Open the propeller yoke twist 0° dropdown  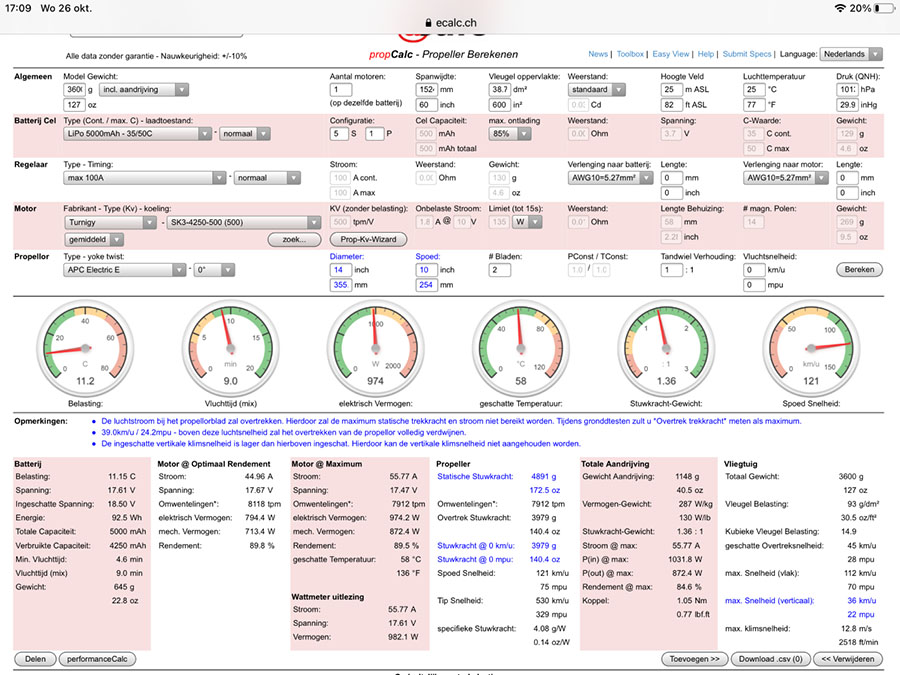(x=214, y=270)
